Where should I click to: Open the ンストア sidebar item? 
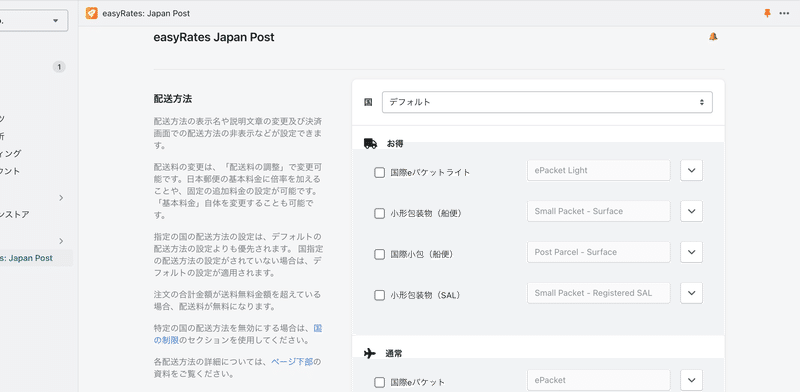15,215
